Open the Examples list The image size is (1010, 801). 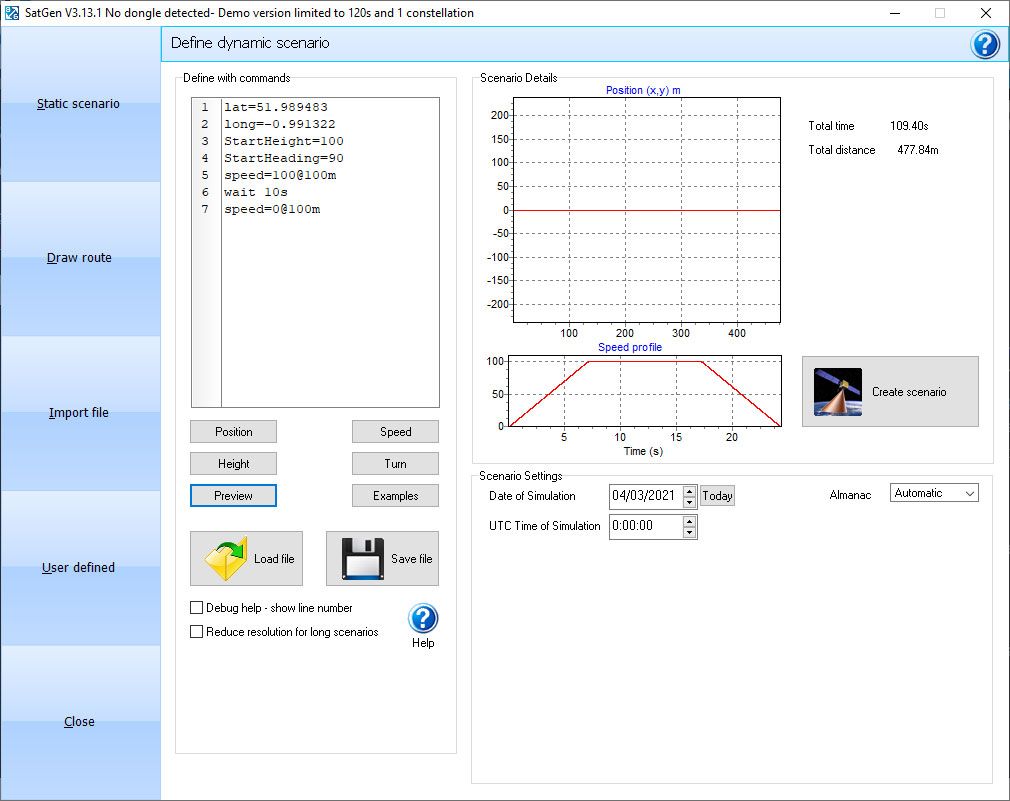tap(395, 496)
